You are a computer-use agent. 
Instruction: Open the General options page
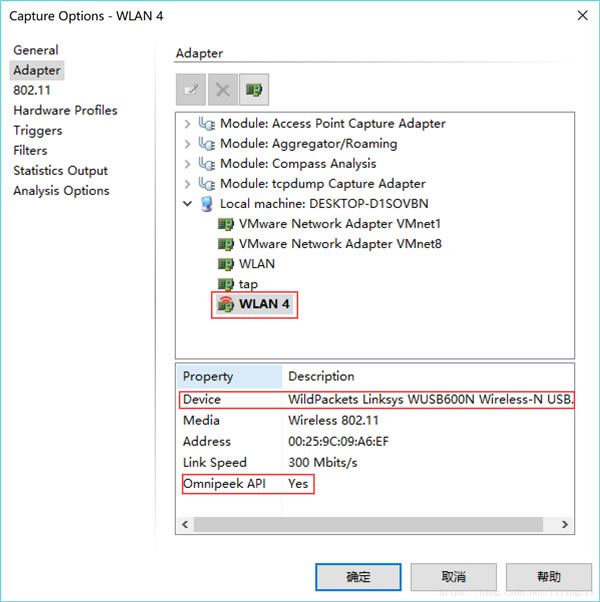36,50
